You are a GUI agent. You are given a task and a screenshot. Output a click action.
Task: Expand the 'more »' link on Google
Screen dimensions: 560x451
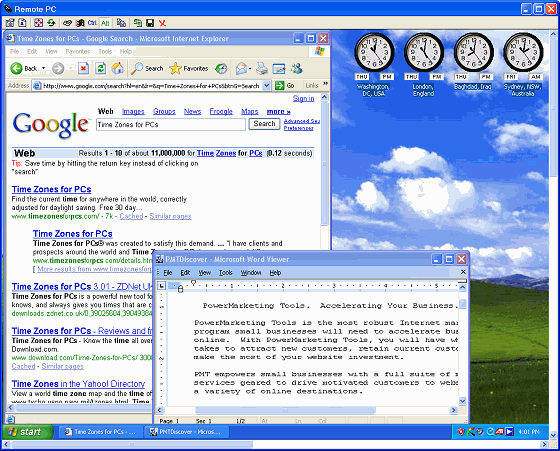coord(279,111)
